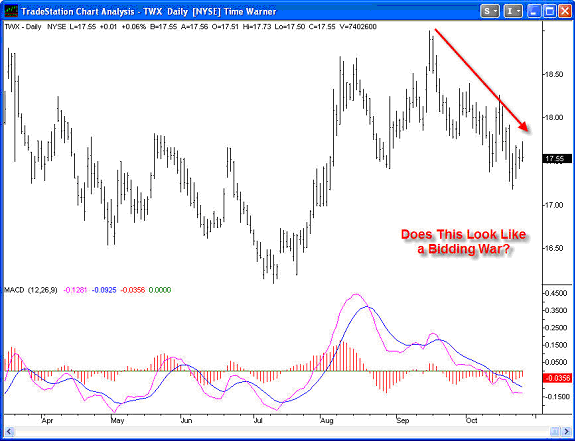Image resolution: width=575 pixels, height=441 pixels.
Task: Click the Apr date axis label
Action: 47,421
